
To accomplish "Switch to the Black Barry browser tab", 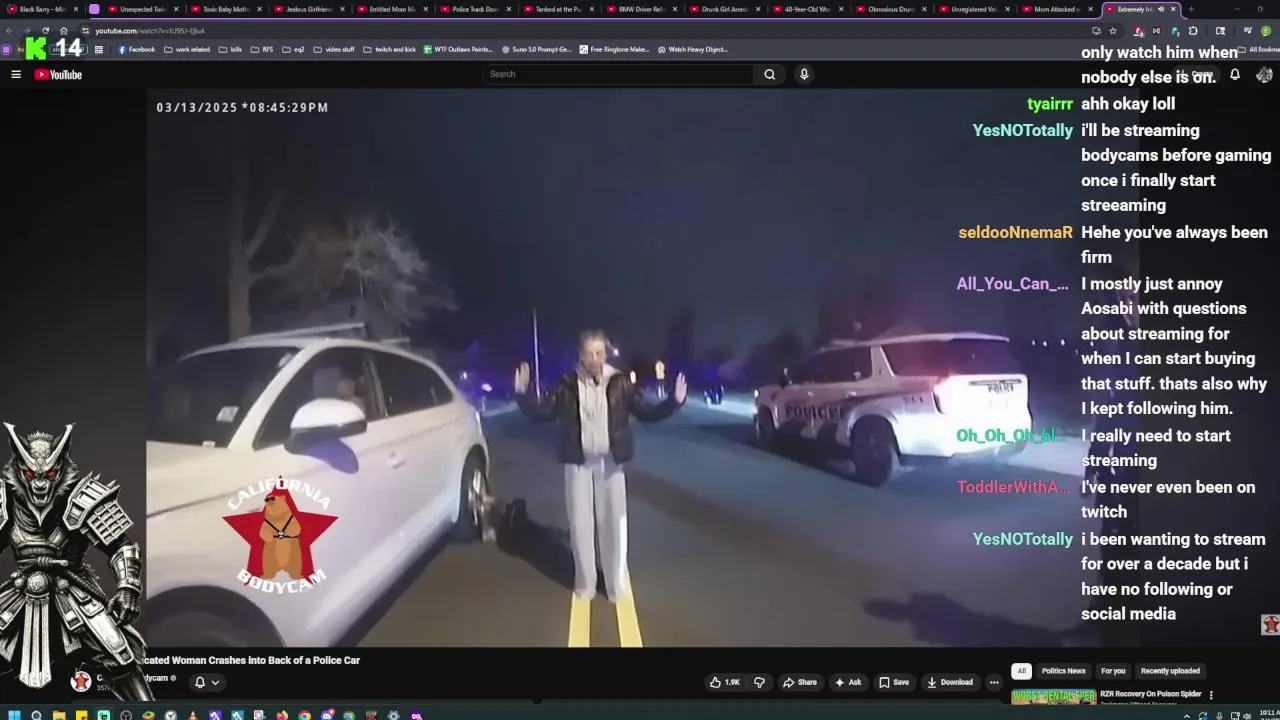I will (x=42, y=9).
